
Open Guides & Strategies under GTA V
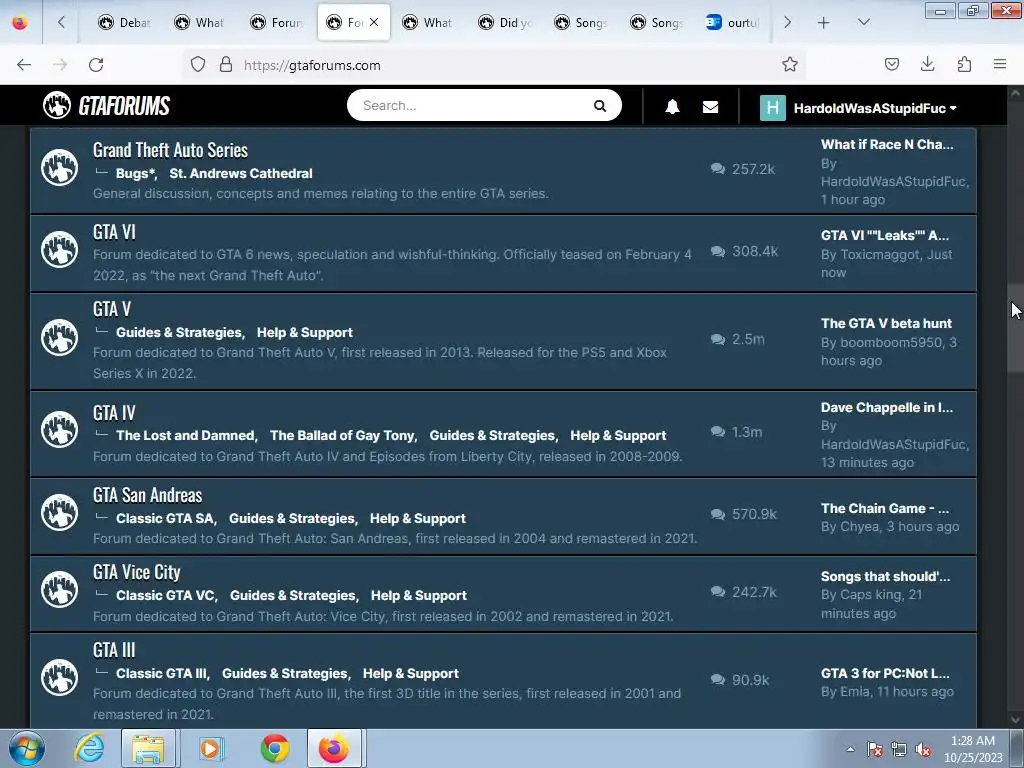click(179, 332)
